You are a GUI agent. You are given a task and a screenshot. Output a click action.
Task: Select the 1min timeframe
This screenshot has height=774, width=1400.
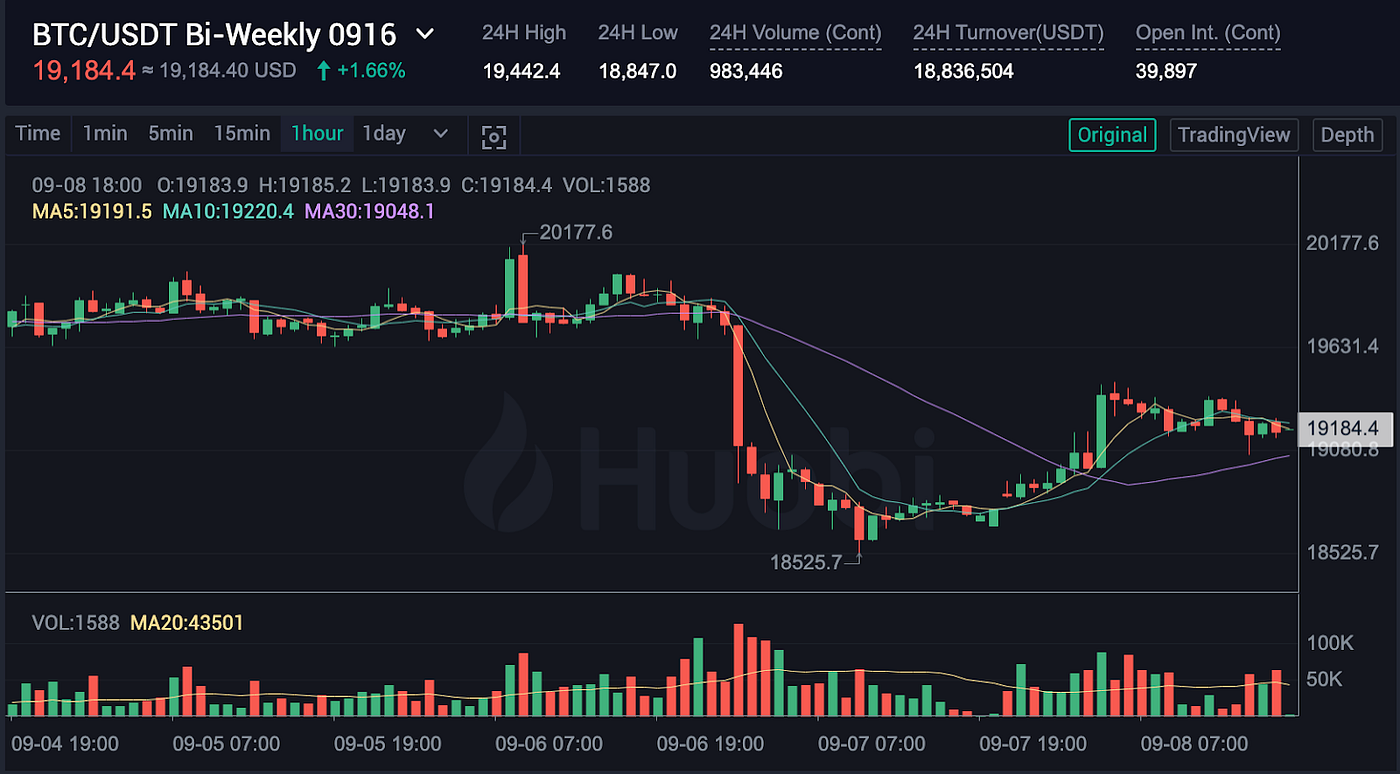pos(104,133)
